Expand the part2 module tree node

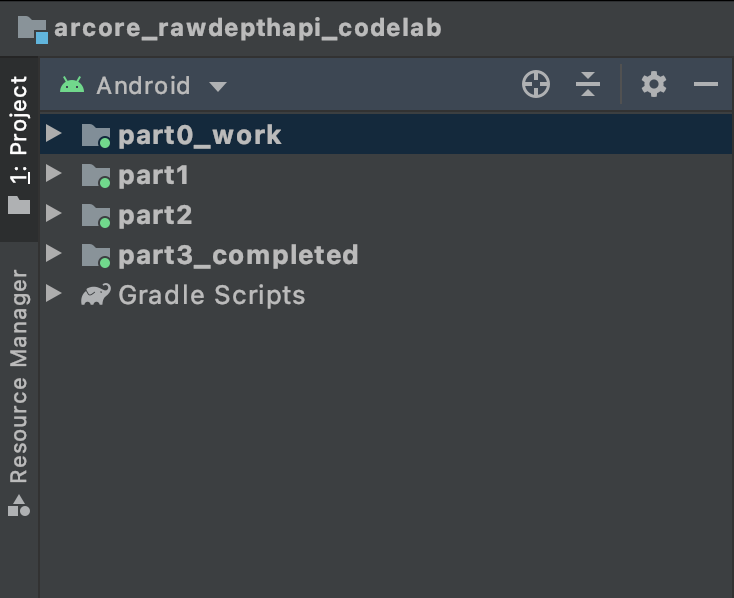[54, 214]
